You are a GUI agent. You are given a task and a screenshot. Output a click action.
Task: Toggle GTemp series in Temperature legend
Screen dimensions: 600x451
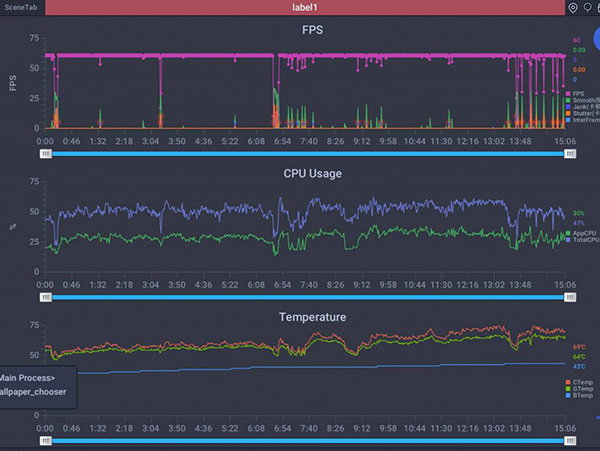[x=582, y=388]
